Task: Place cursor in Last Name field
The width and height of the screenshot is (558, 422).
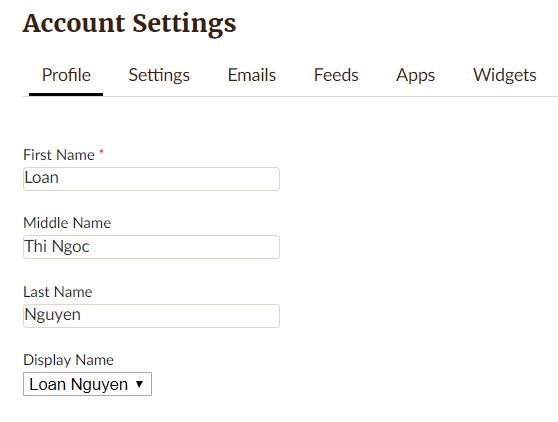Action: 151,316
